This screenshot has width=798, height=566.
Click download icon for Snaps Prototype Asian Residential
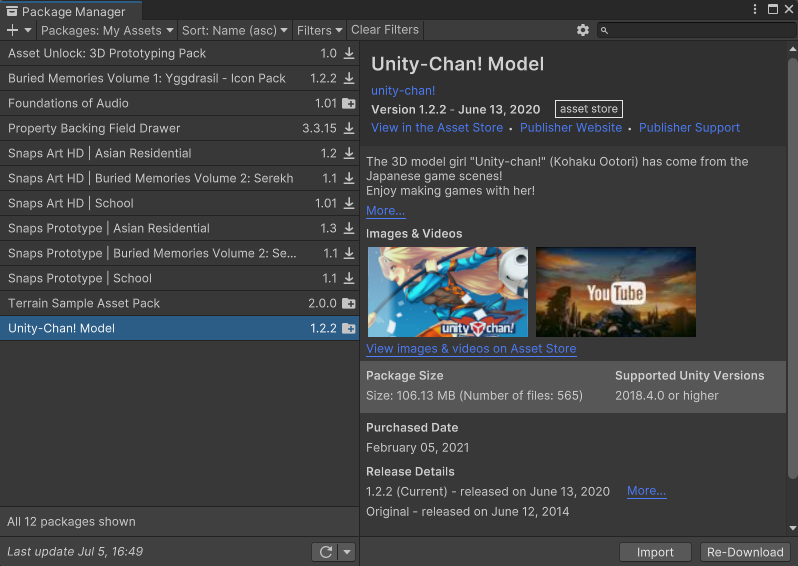[349, 228]
